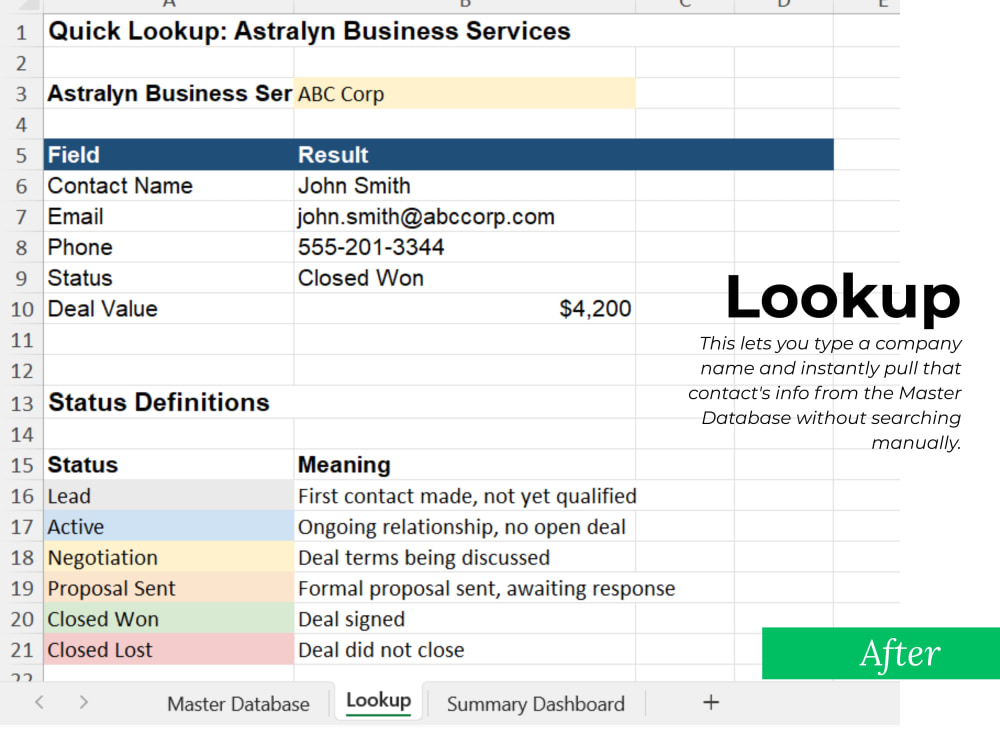
Task: Select the orange Proposal Sent cell
Action: point(169,588)
